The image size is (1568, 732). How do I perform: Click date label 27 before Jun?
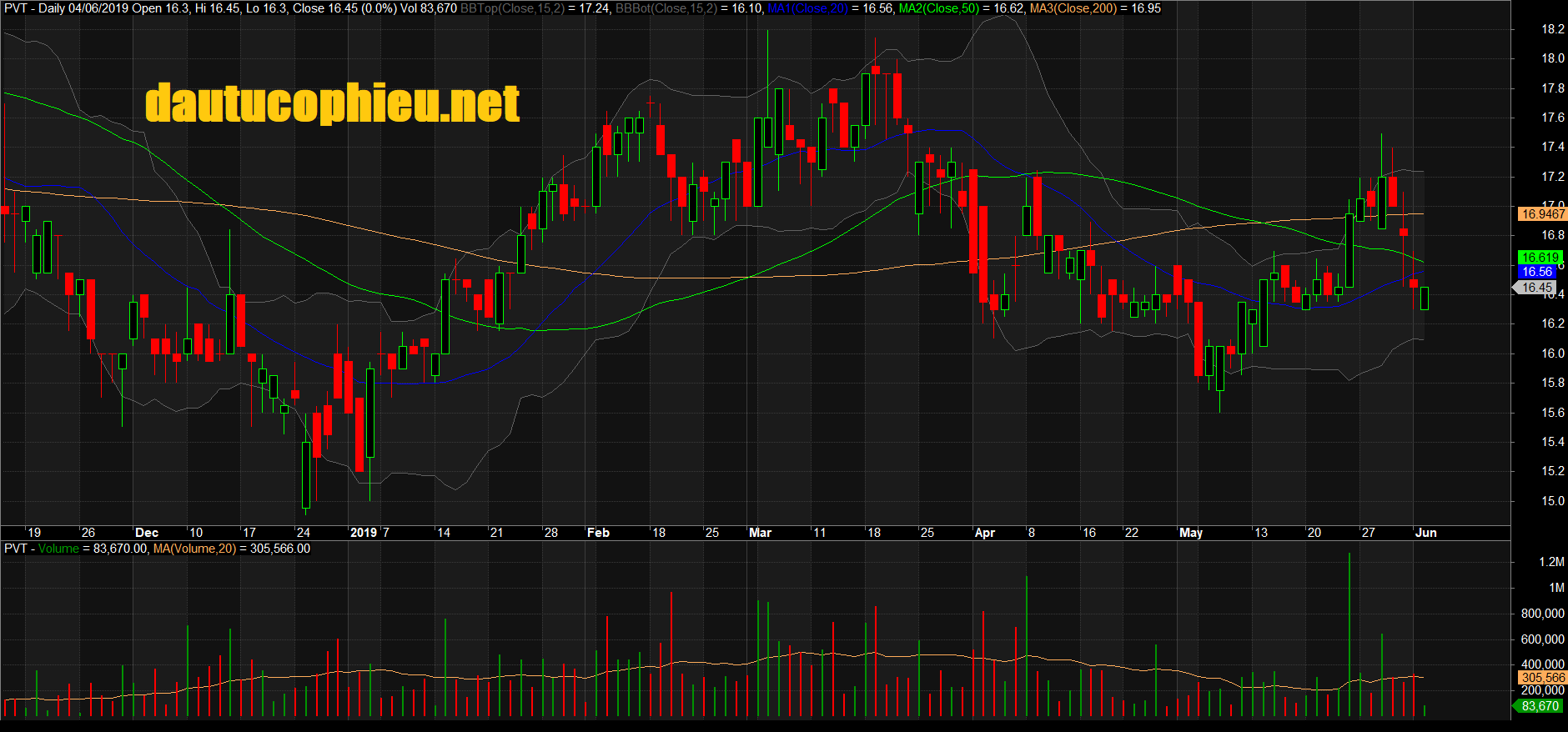pyautogui.click(x=1369, y=533)
